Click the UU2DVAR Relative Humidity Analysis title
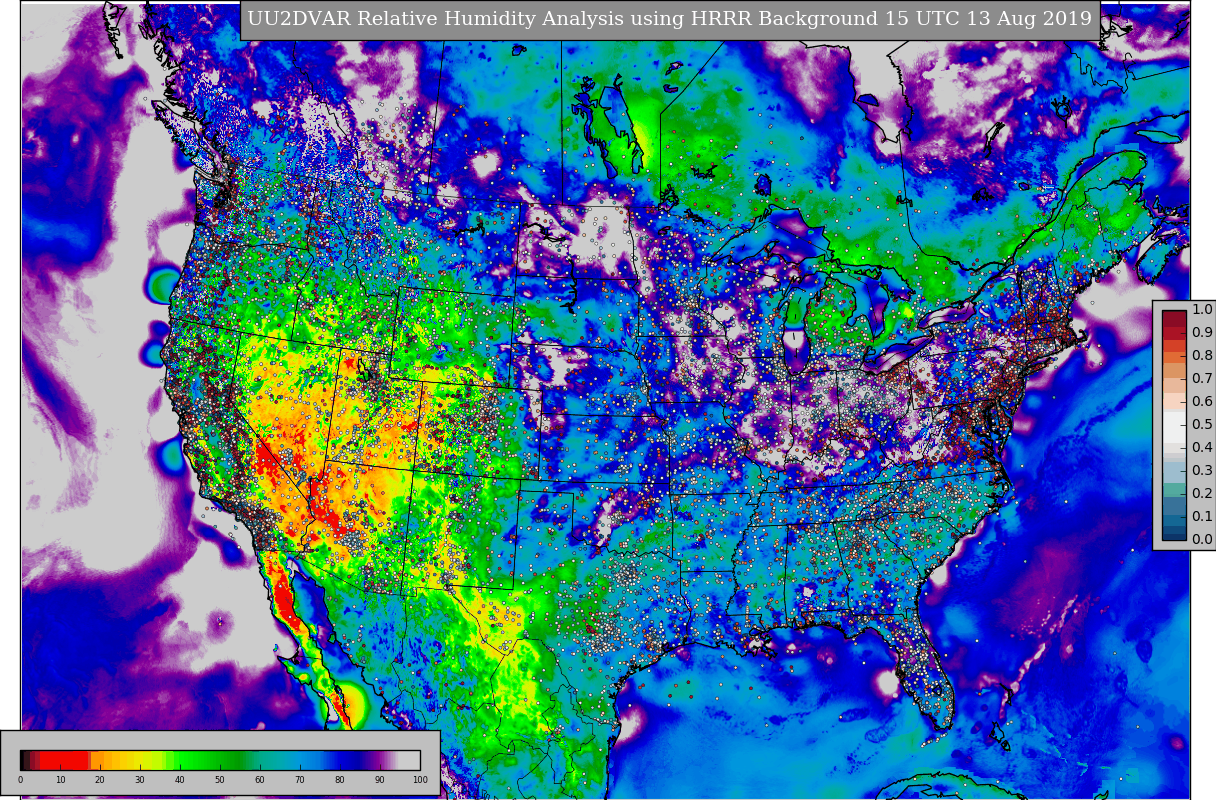 click(x=670, y=19)
